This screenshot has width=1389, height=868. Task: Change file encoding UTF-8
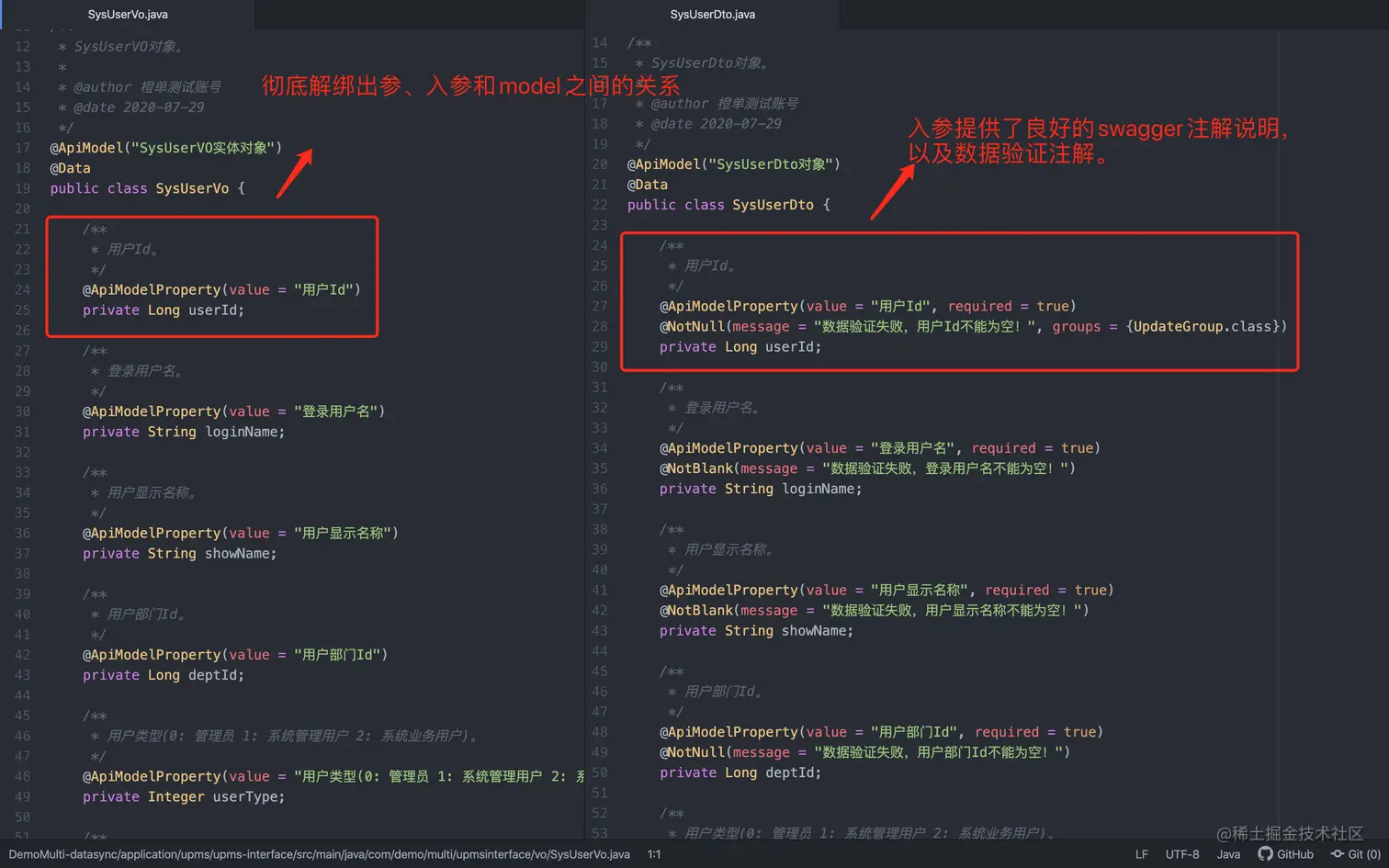1182,854
